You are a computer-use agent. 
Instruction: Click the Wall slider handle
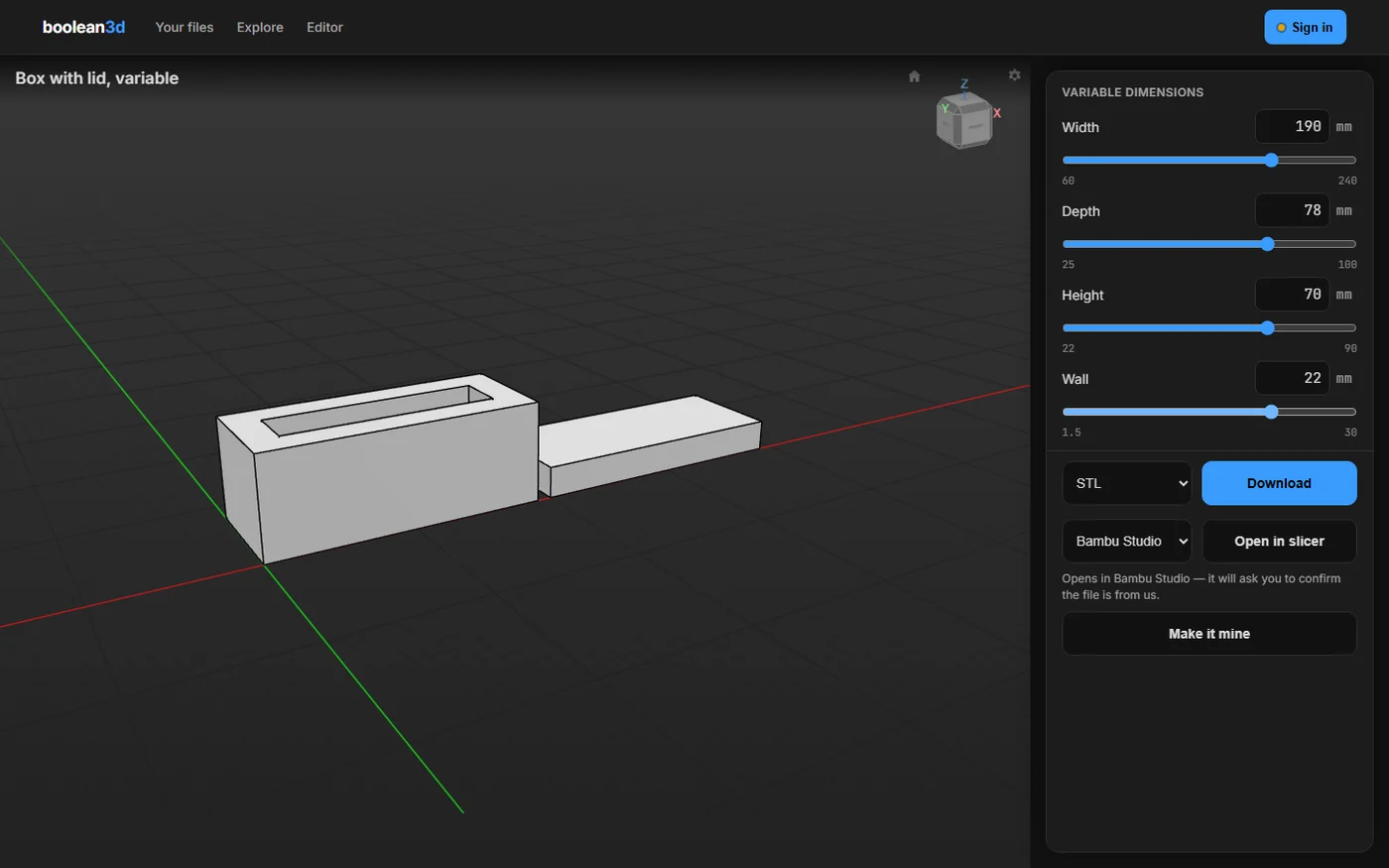[x=1271, y=412]
